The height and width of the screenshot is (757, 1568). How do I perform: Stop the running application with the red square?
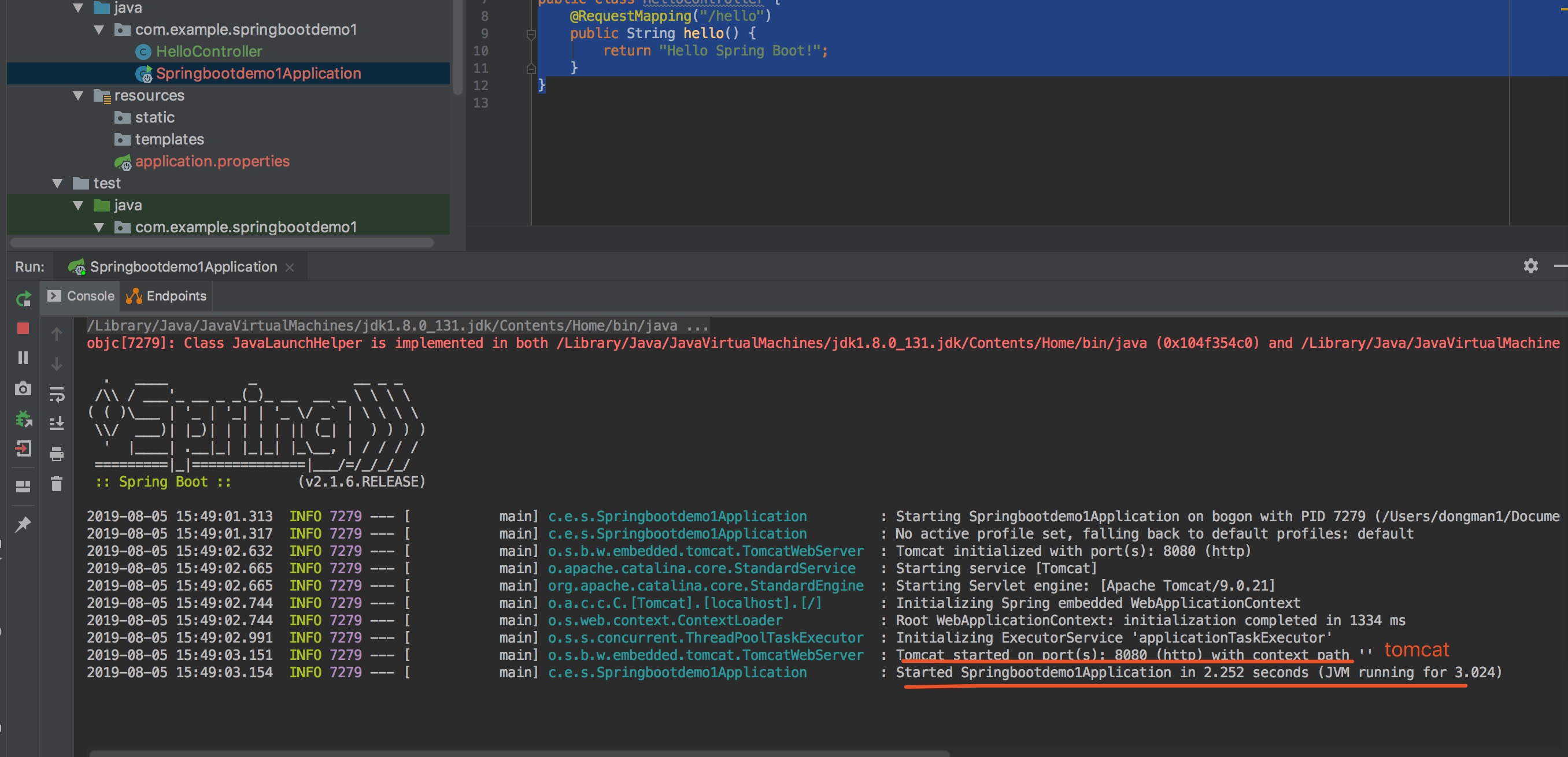pyautogui.click(x=23, y=329)
